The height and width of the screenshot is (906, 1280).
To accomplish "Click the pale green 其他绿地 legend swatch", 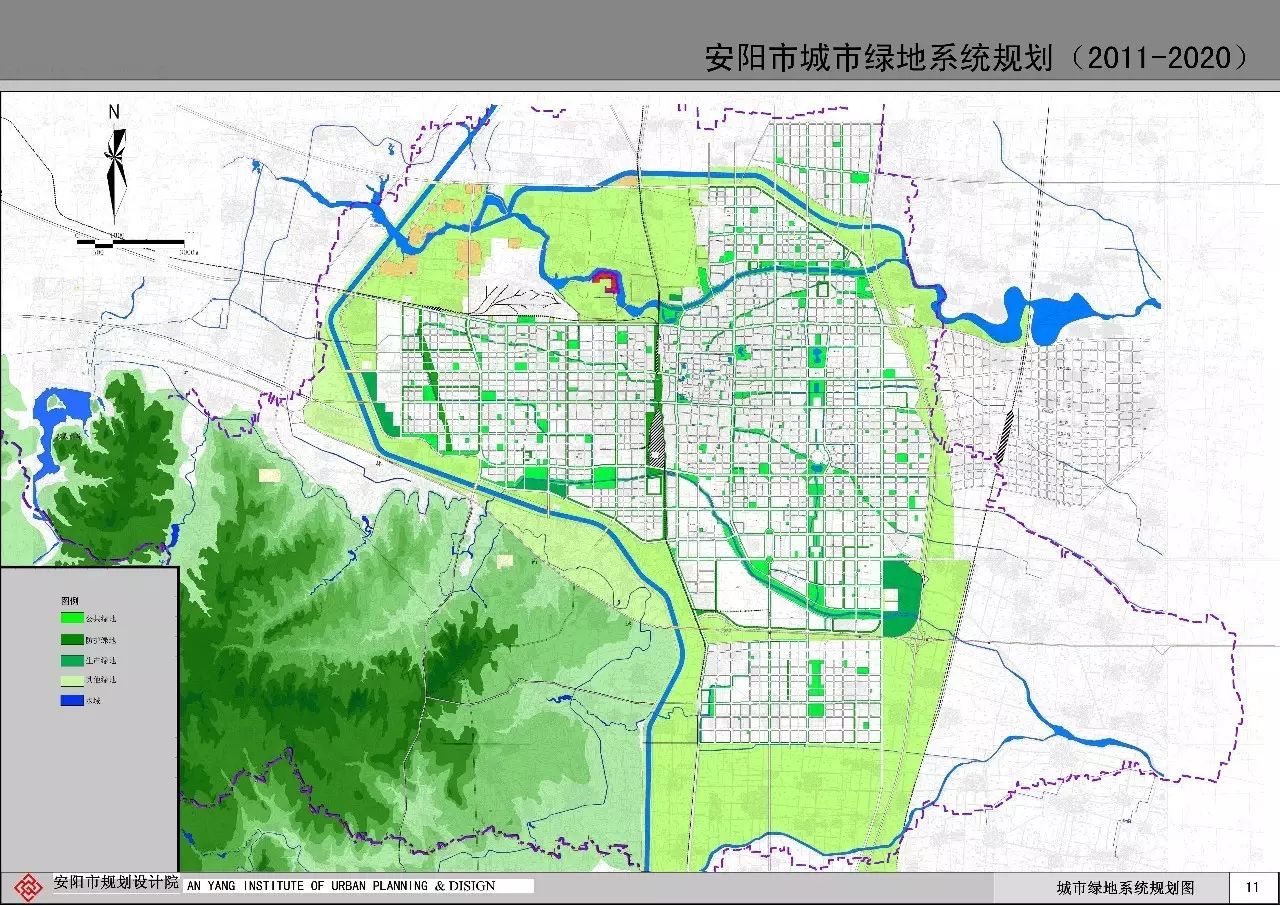I will click(72, 681).
